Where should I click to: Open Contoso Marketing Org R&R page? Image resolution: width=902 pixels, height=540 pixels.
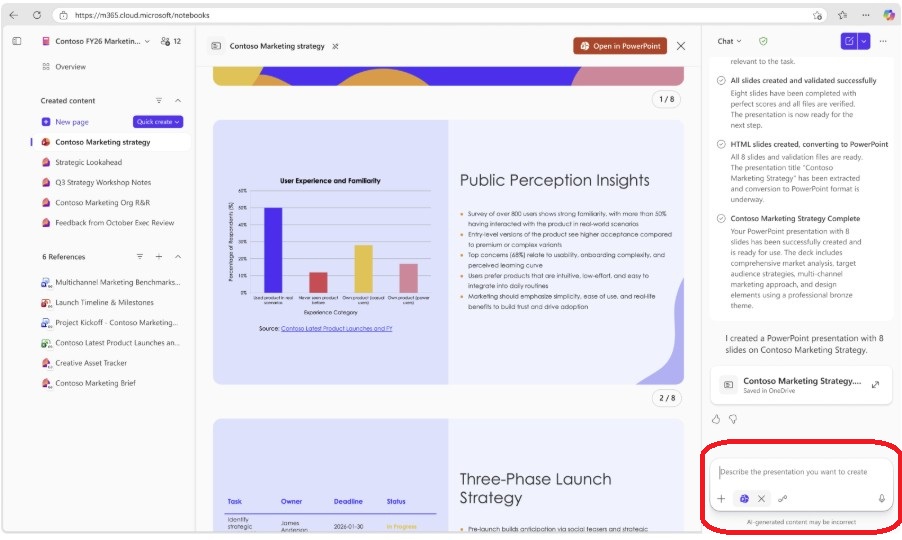(102, 202)
